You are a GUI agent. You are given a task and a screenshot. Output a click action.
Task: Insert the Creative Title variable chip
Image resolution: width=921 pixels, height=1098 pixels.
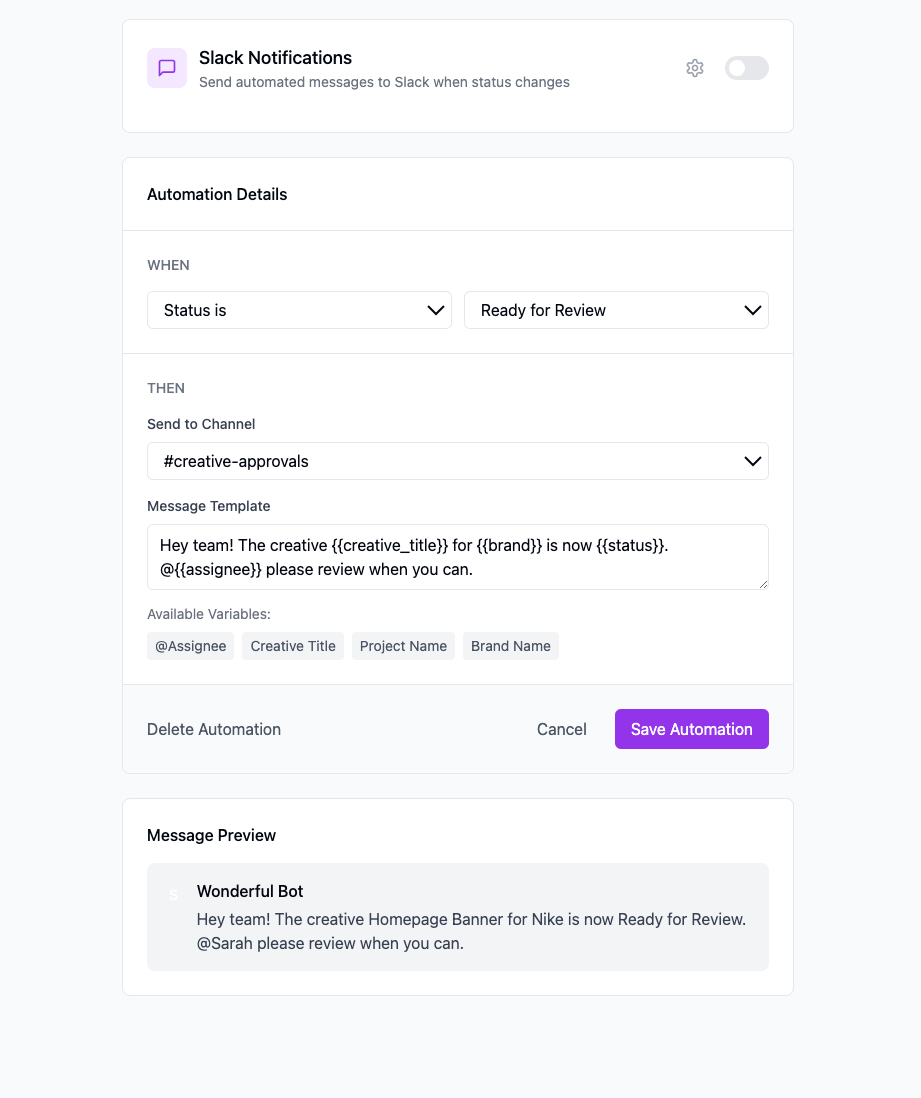tap(293, 646)
